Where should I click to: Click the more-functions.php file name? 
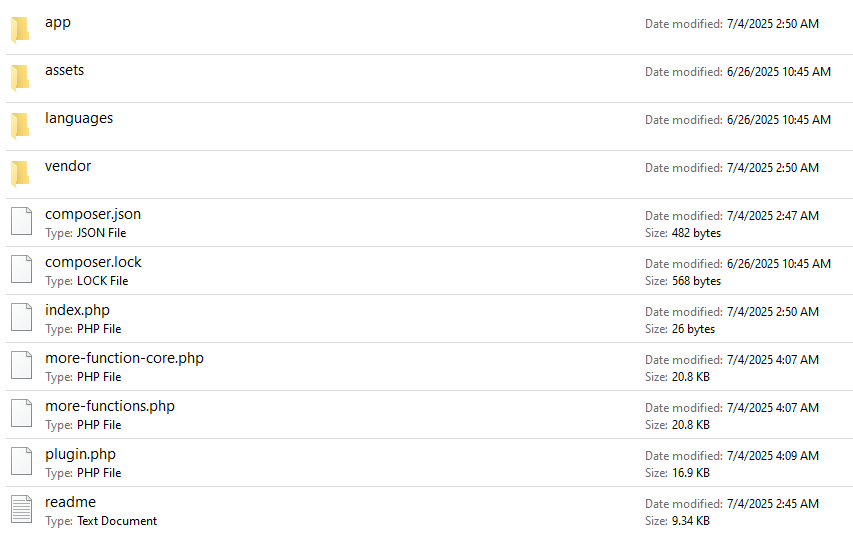click(x=110, y=406)
